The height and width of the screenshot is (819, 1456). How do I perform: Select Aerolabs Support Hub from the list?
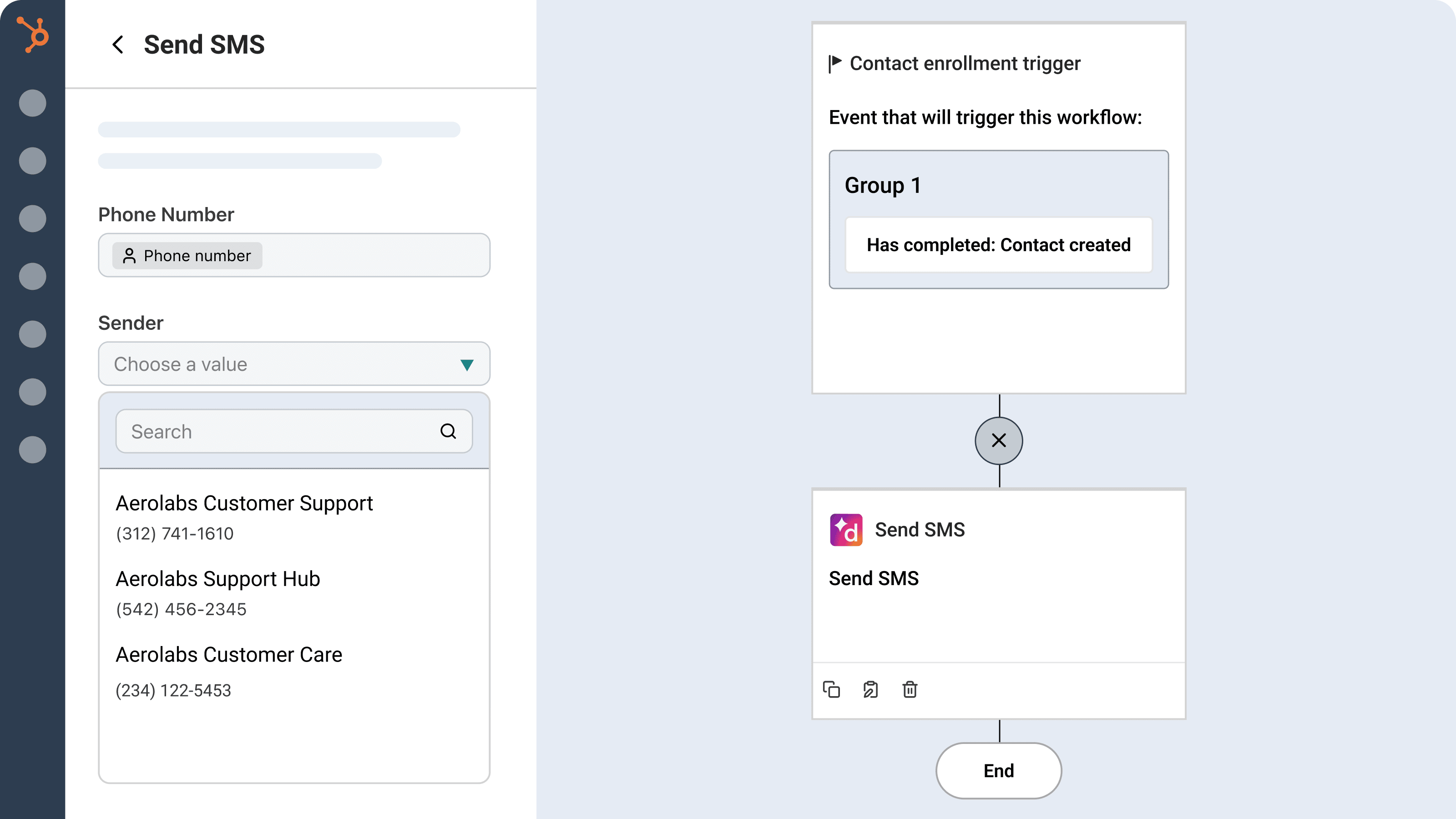coord(217,579)
